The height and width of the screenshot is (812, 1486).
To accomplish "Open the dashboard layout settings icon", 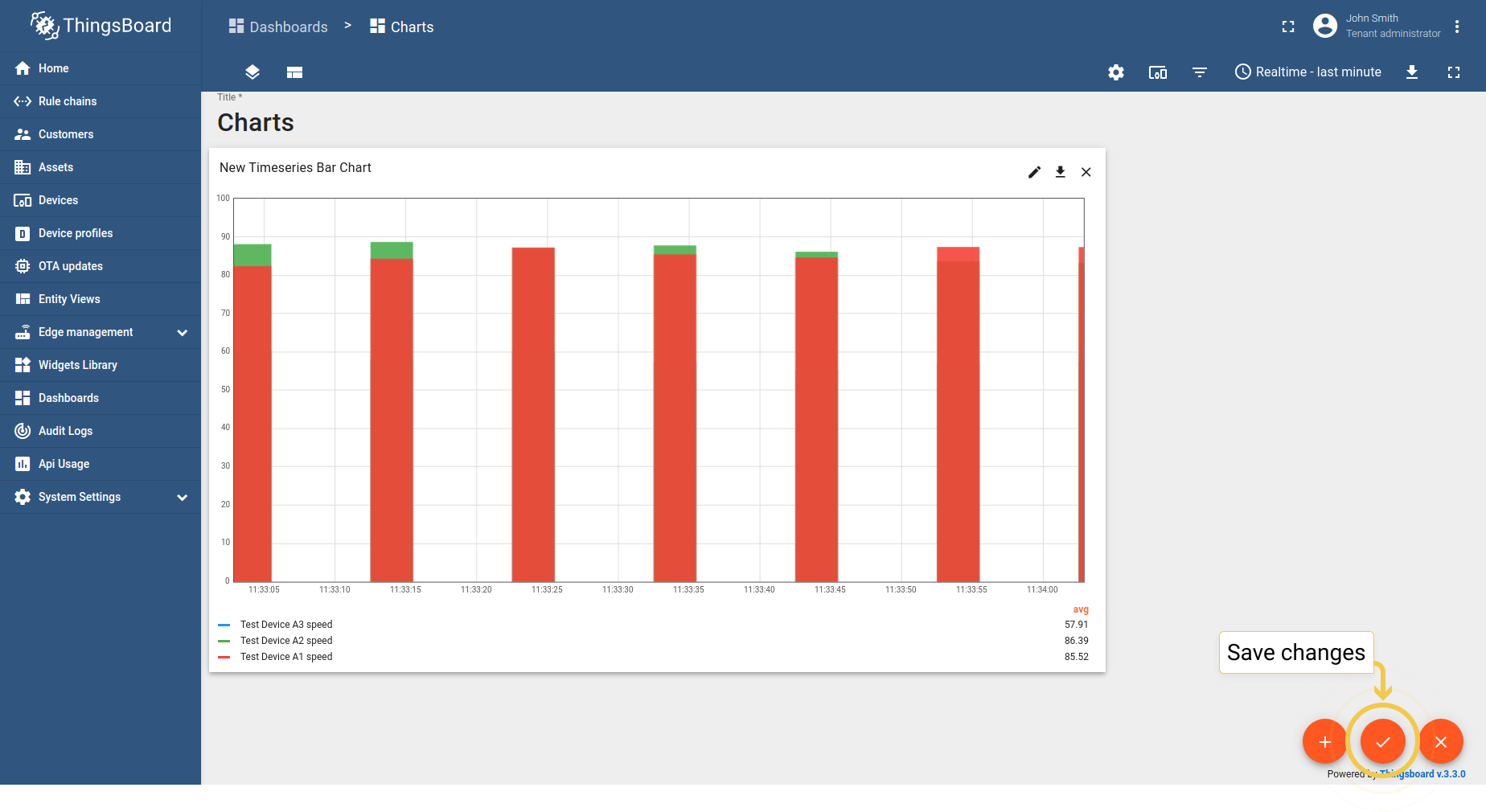I will click(294, 72).
